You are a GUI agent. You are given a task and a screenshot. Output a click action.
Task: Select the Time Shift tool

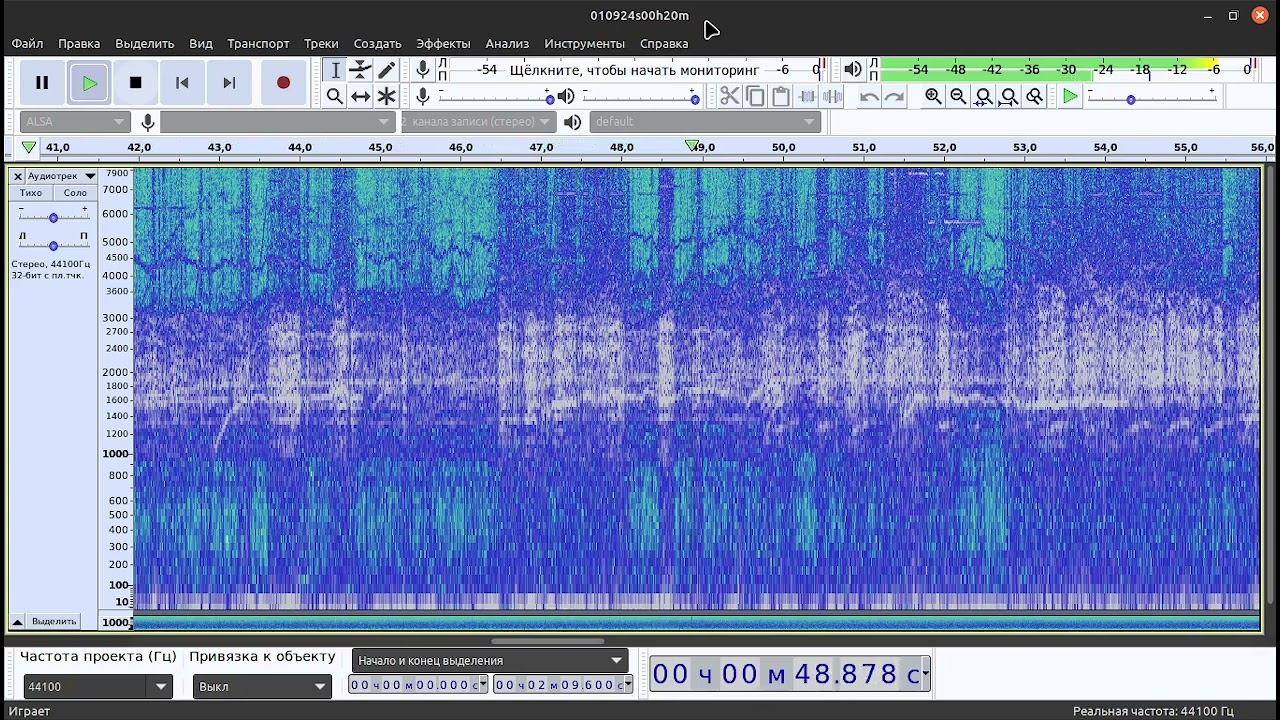[x=360, y=96]
